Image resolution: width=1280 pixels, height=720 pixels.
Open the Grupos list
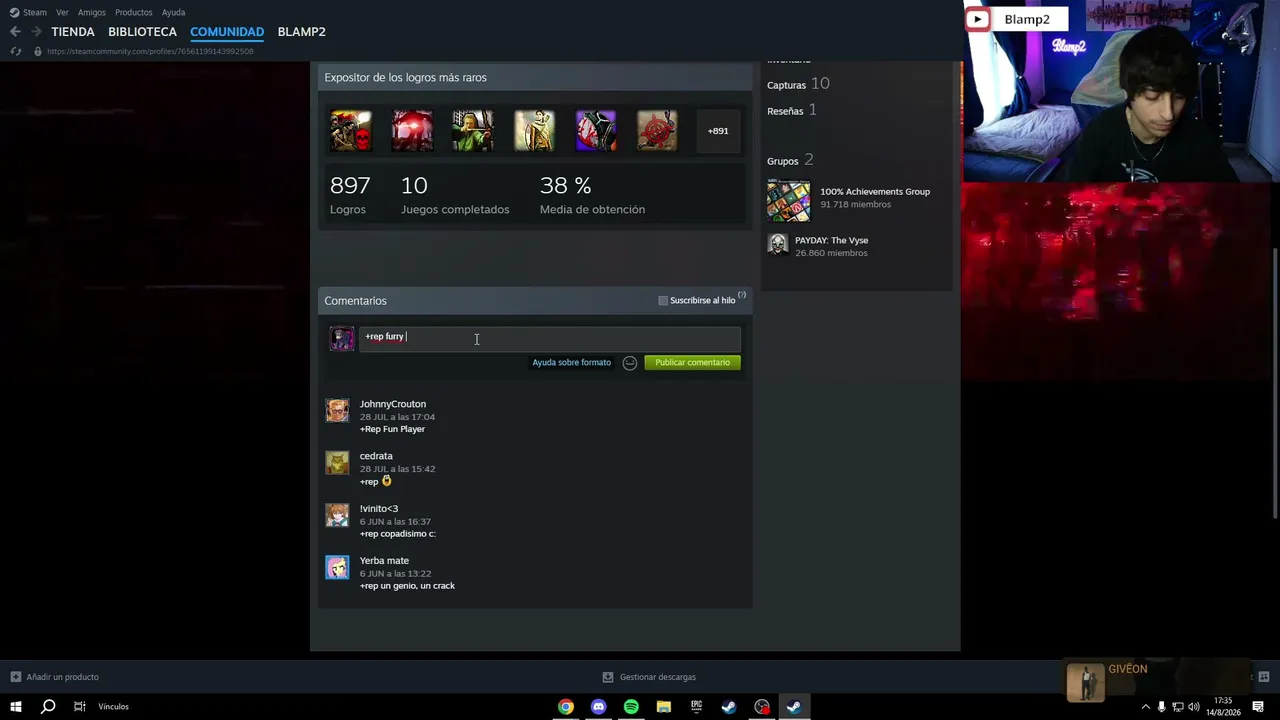click(x=782, y=161)
